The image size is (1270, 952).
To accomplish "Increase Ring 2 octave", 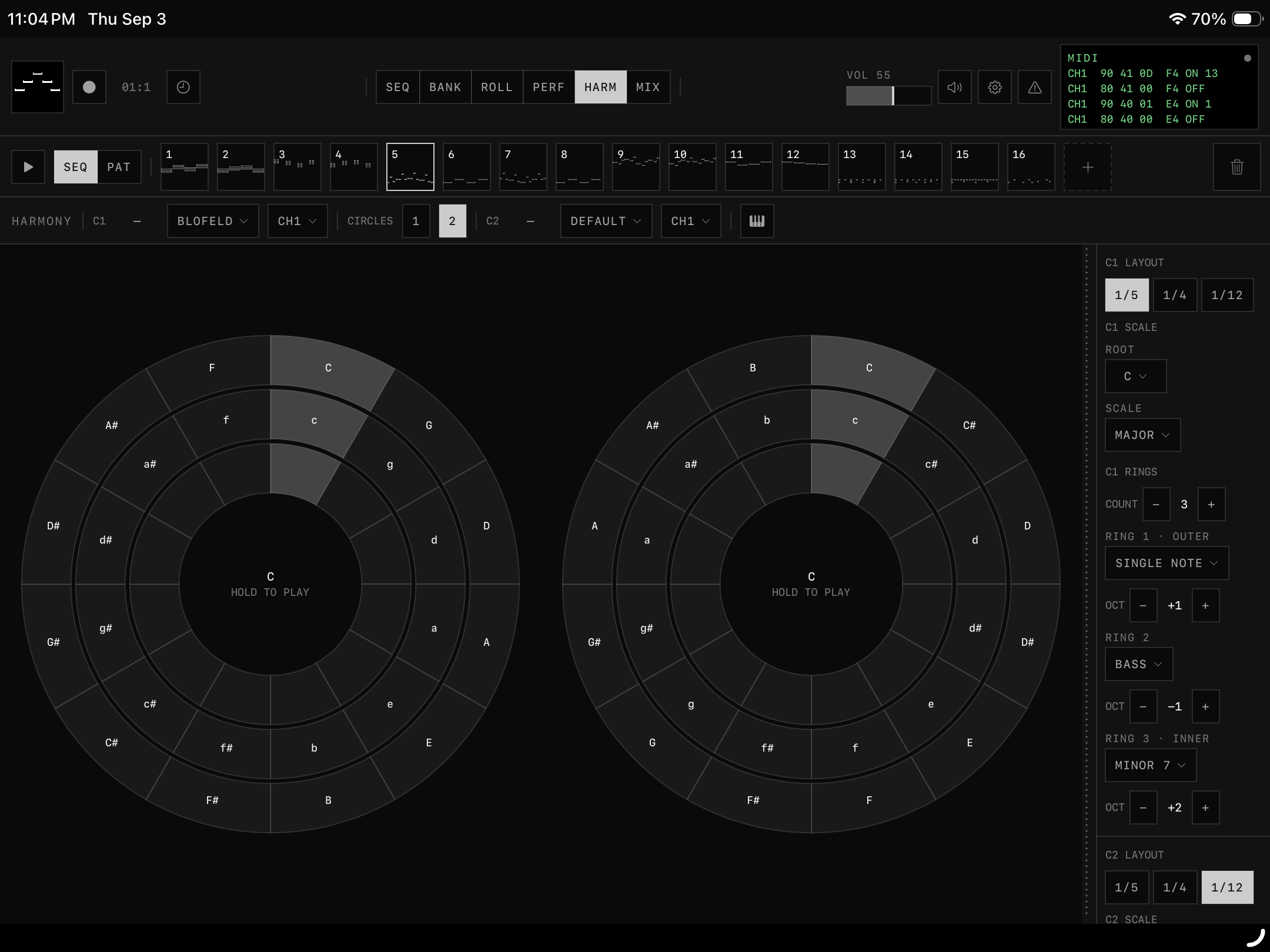I will [x=1205, y=706].
